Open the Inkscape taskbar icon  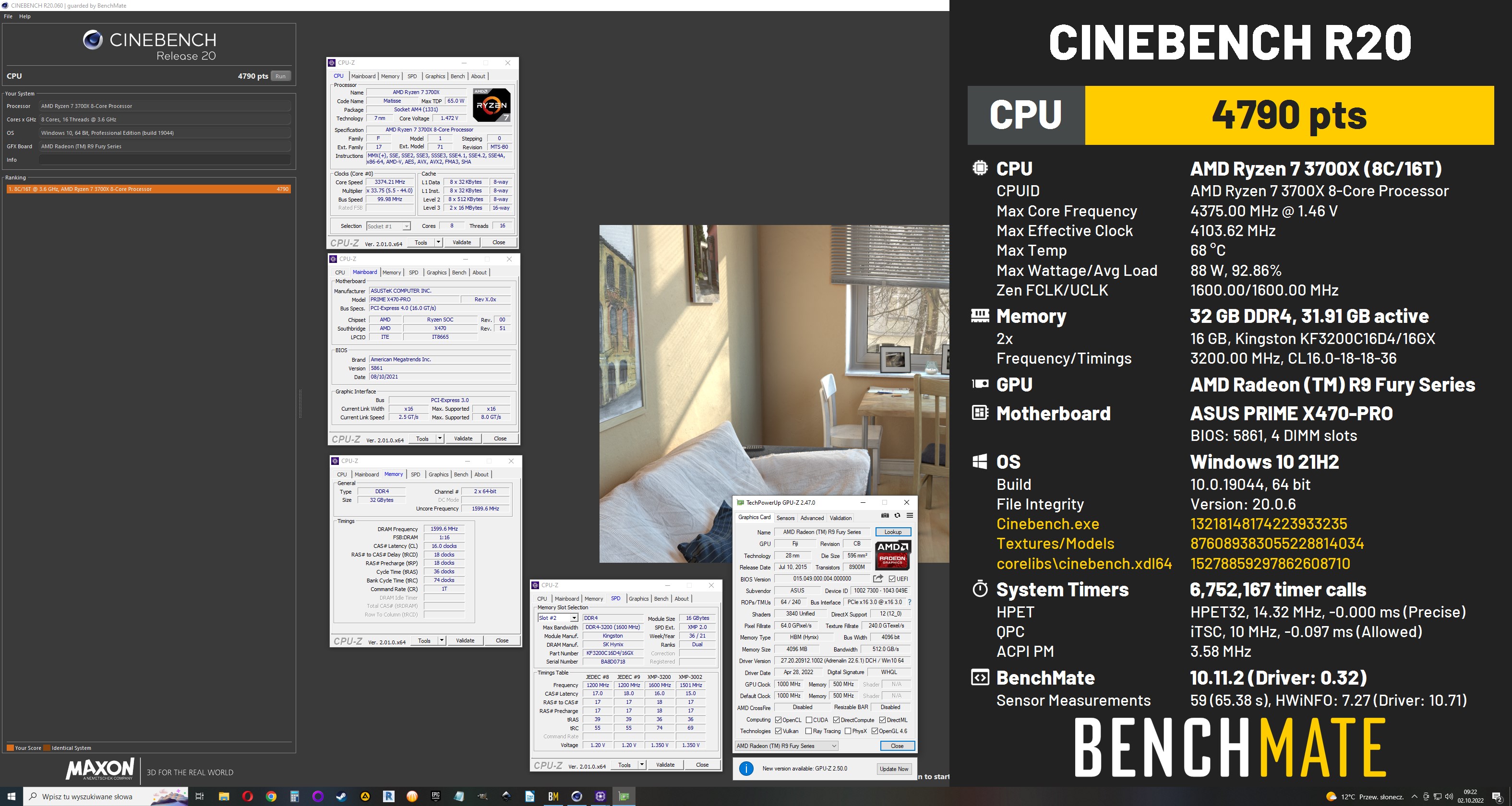point(506,796)
